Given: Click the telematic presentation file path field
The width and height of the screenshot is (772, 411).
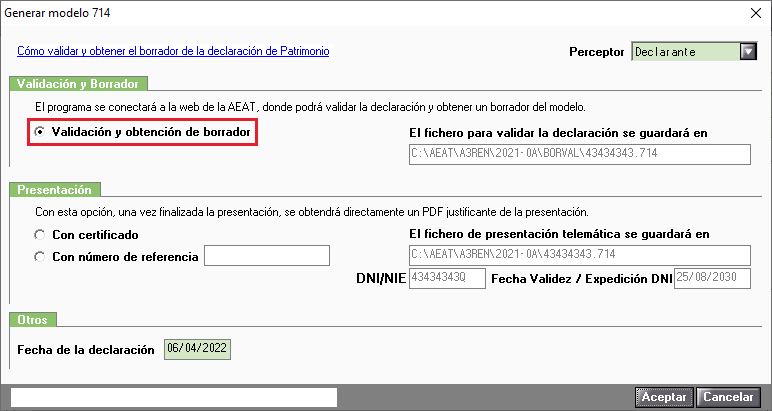Looking at the screenshot, I should pyautogui.click(x=579, y=255).
